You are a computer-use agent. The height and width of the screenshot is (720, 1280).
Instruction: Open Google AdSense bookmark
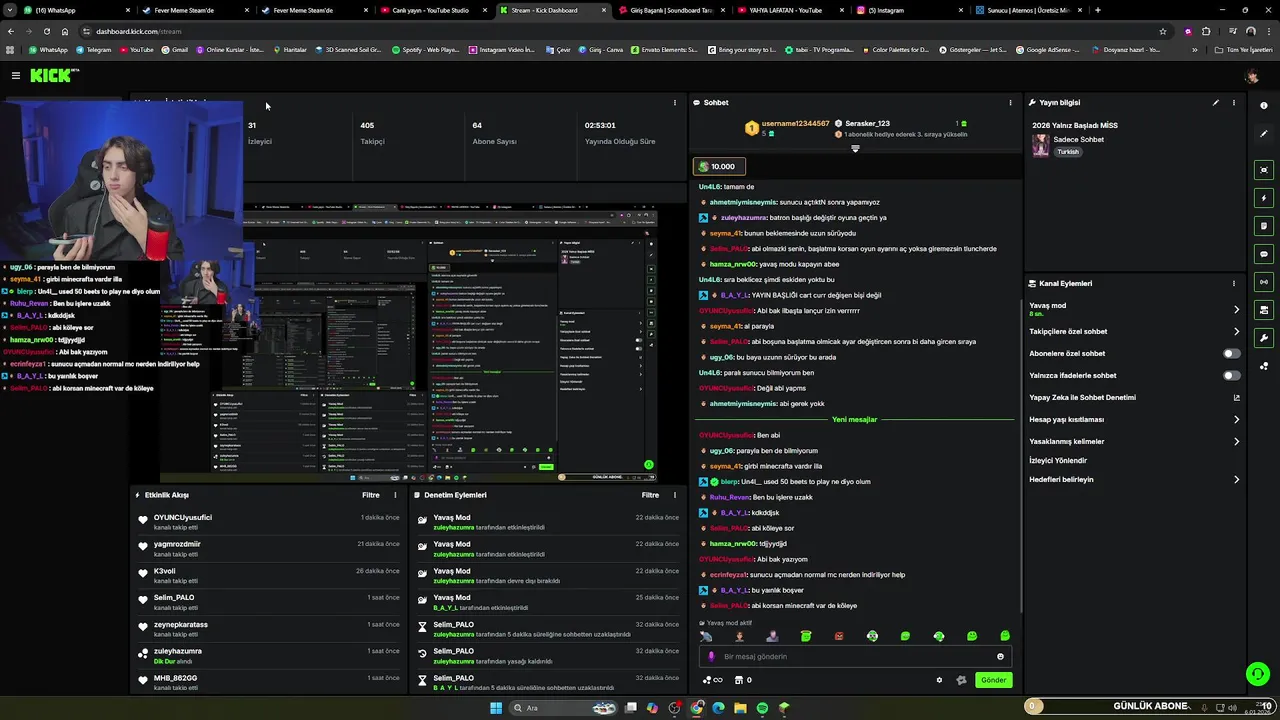(1048, 49)
